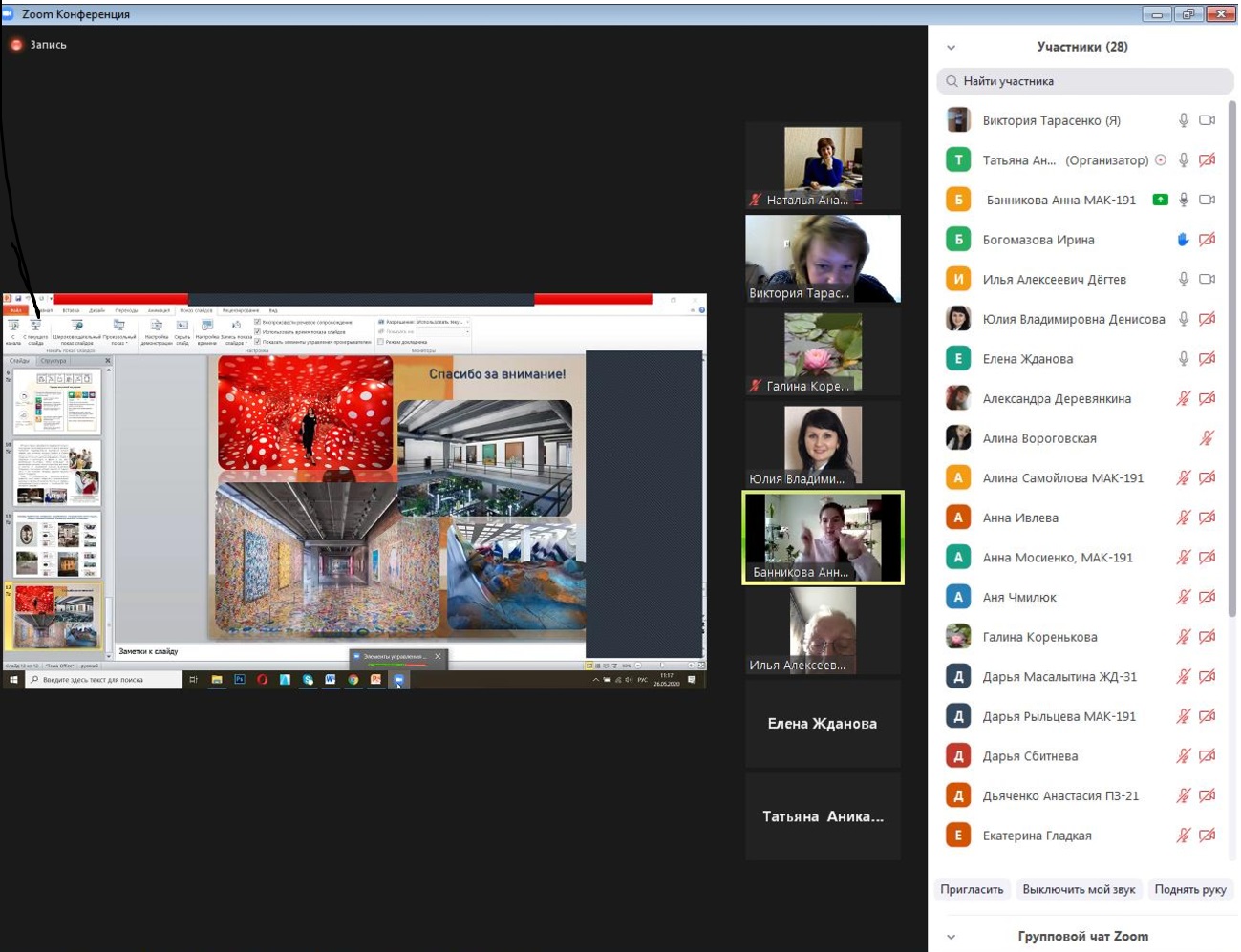1241x952 pixels.
Task: Click 'Выключить мой звук' button
Action: (x=1079, y=889)
